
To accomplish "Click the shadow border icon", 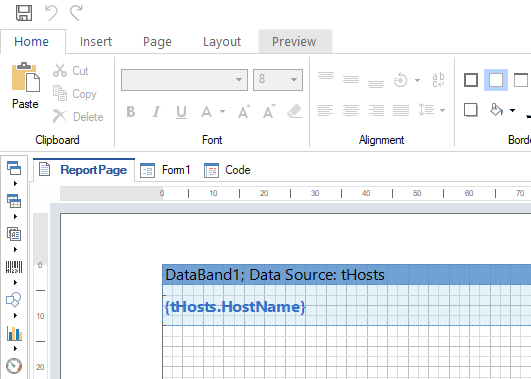I will coord(471,110).
